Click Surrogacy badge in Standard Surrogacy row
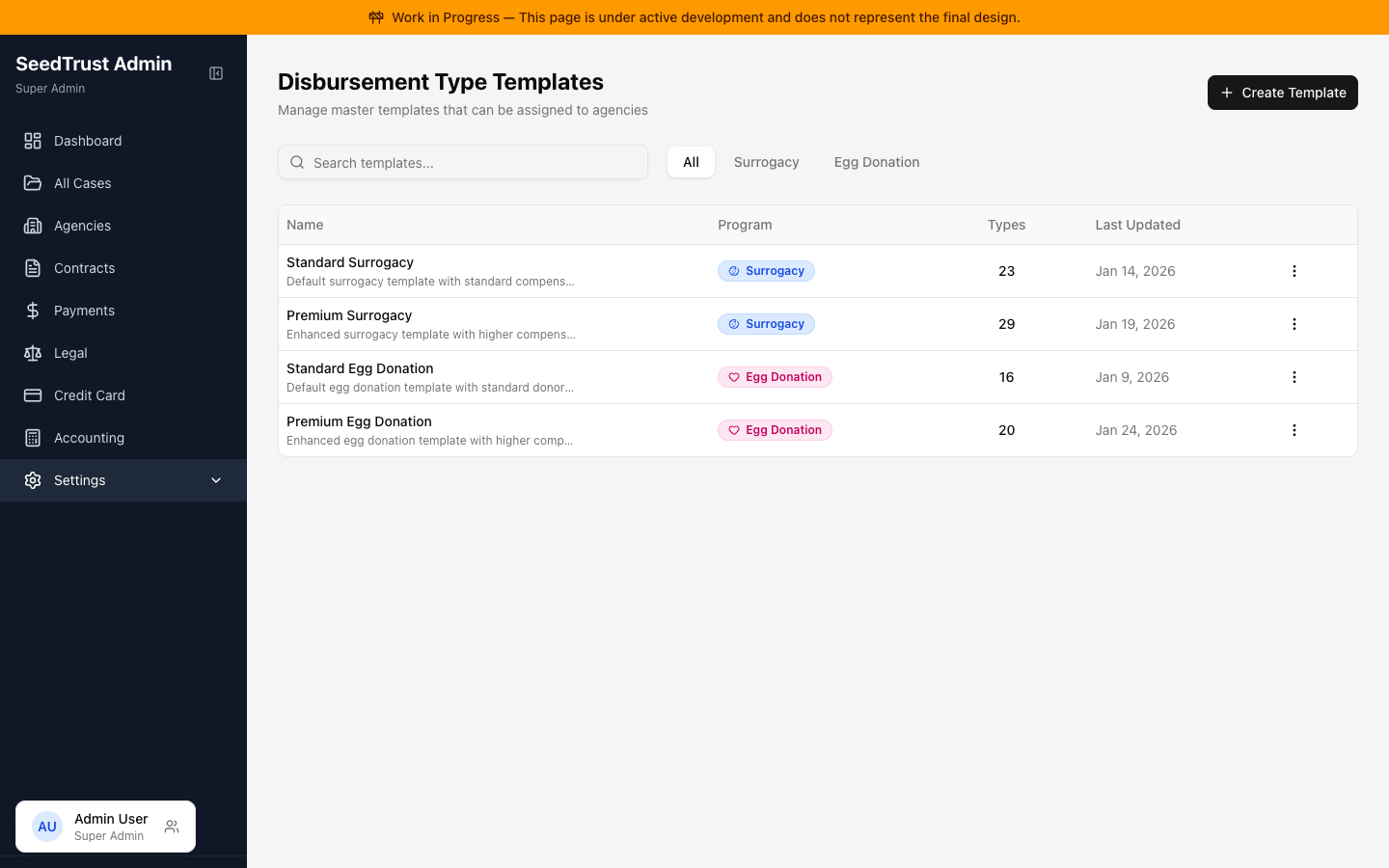This screenshot has height=868, width=1389. tap(766, 271)
